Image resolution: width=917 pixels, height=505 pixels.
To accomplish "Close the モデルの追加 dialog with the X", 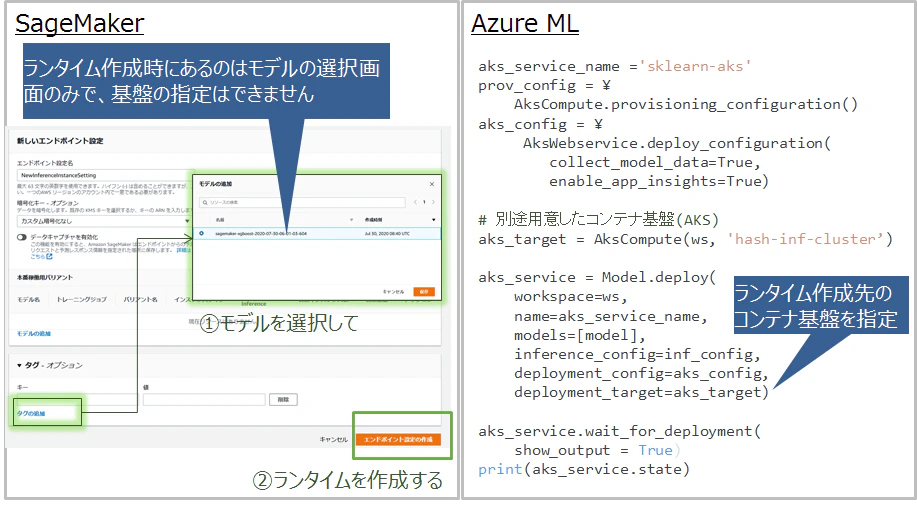I will click(432, 184).
